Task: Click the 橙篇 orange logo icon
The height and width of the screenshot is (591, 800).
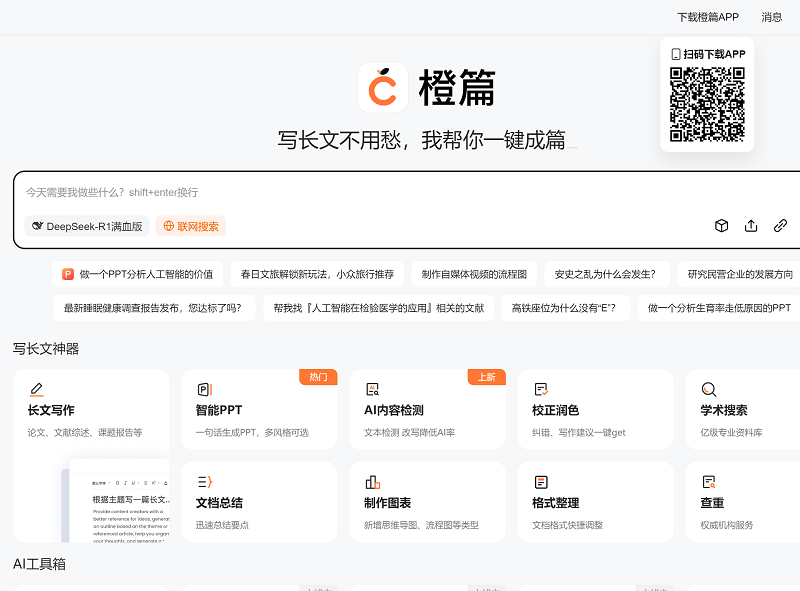Action: pyautogui.click(x=383, y=87)
